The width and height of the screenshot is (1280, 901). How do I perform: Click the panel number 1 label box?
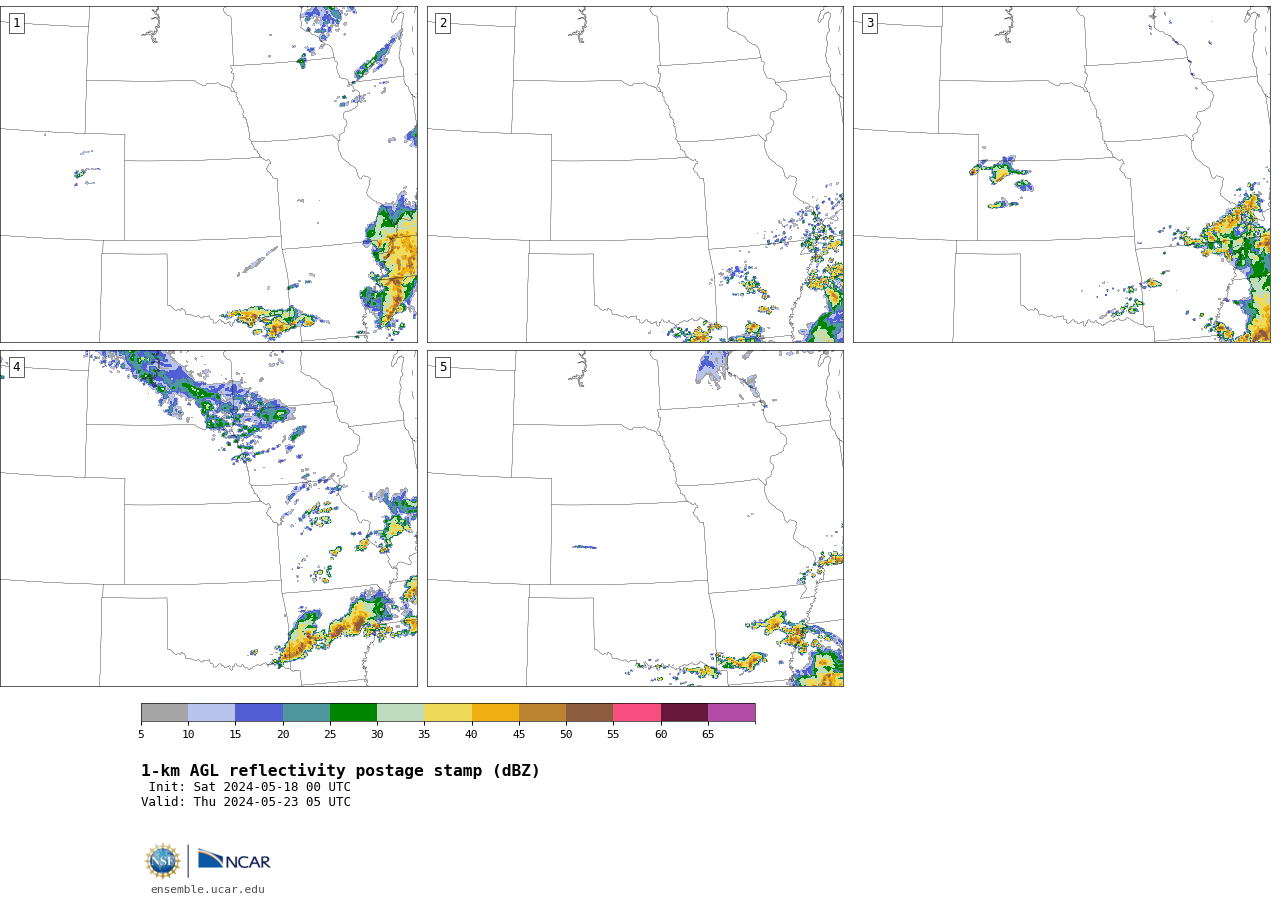(16, 23)
